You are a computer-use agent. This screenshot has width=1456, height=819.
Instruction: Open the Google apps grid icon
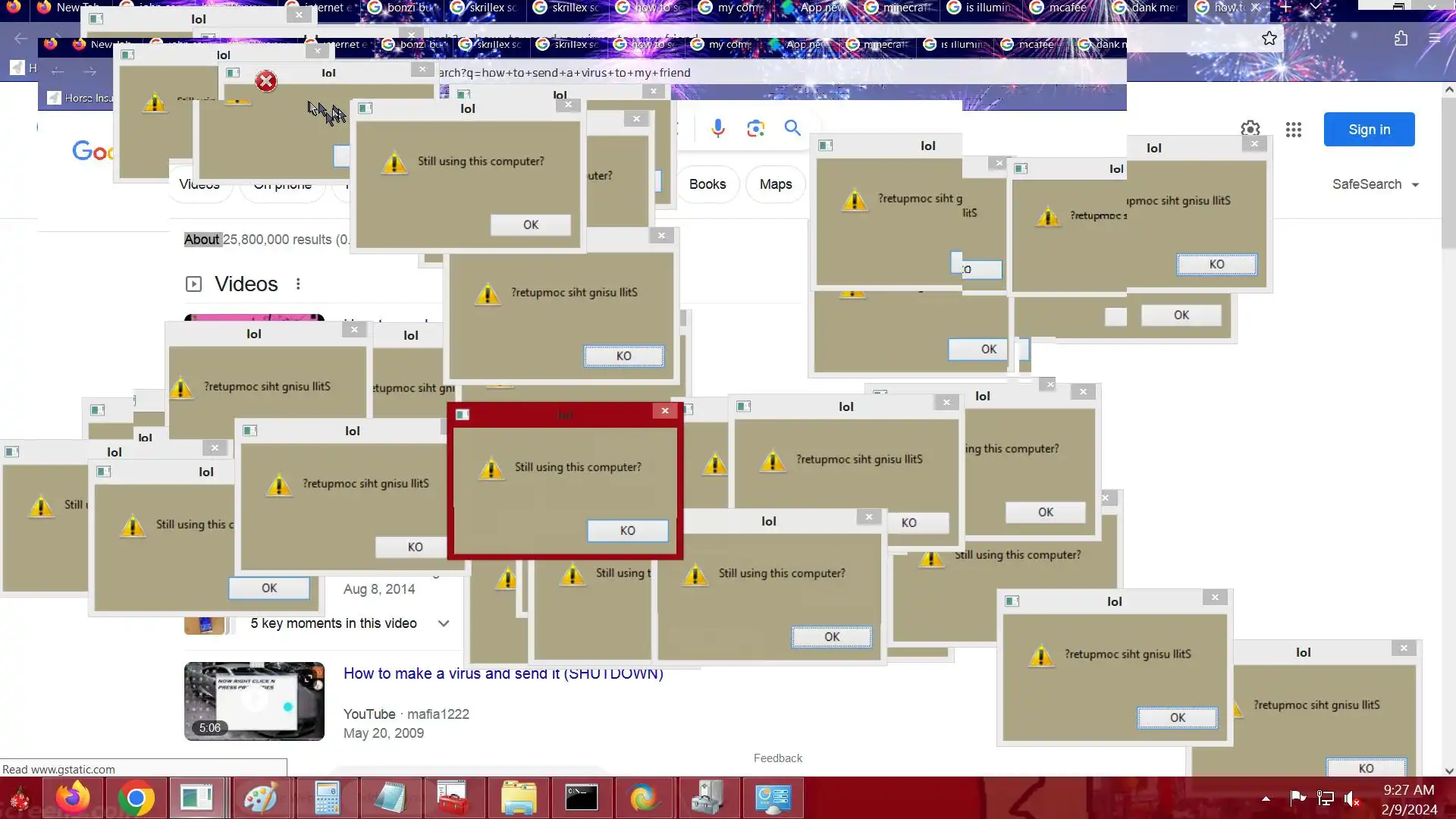click(x=1294, y=130)
